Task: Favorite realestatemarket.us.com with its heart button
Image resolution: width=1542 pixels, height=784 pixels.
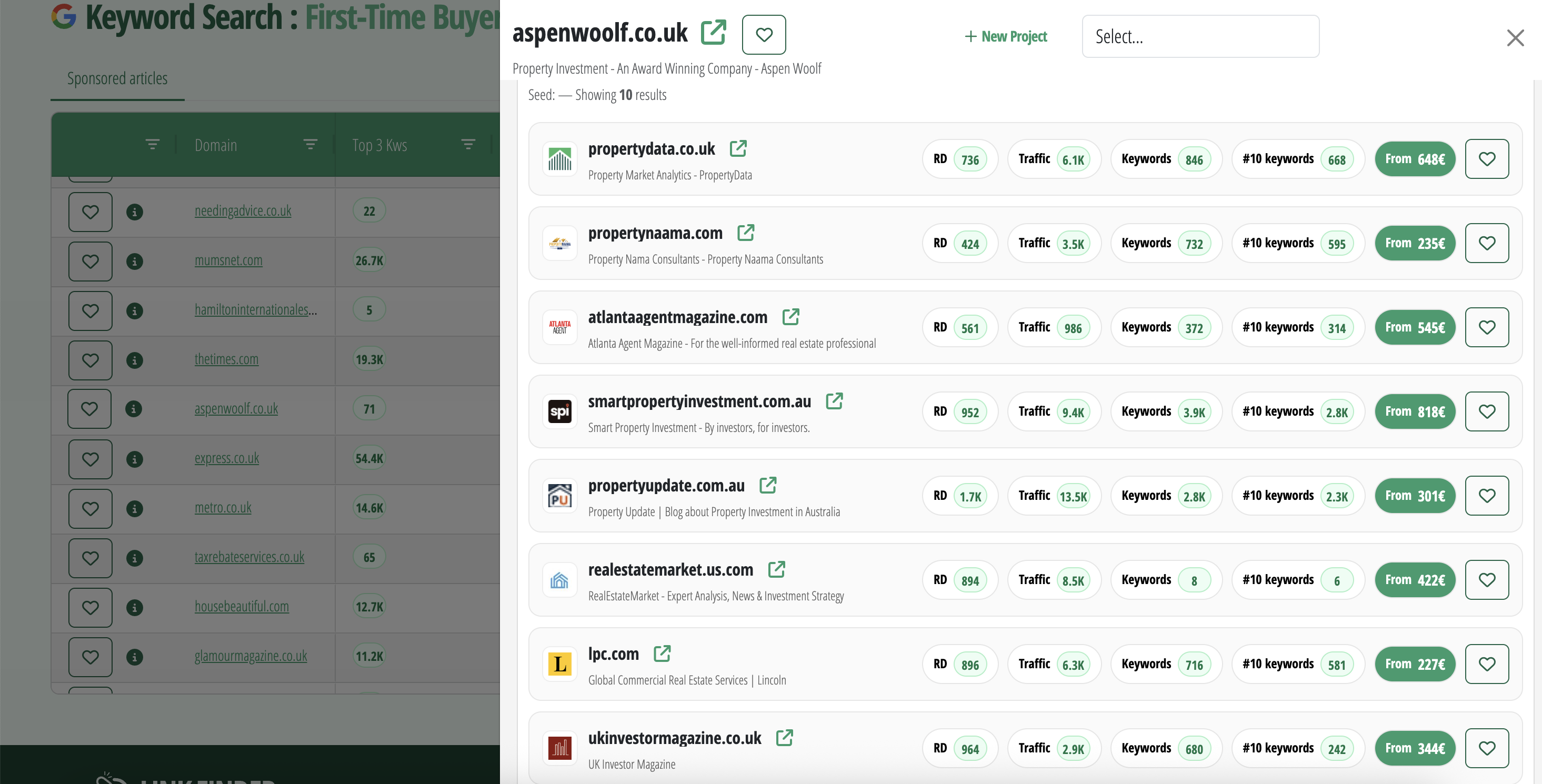Action: point(1487,580)
